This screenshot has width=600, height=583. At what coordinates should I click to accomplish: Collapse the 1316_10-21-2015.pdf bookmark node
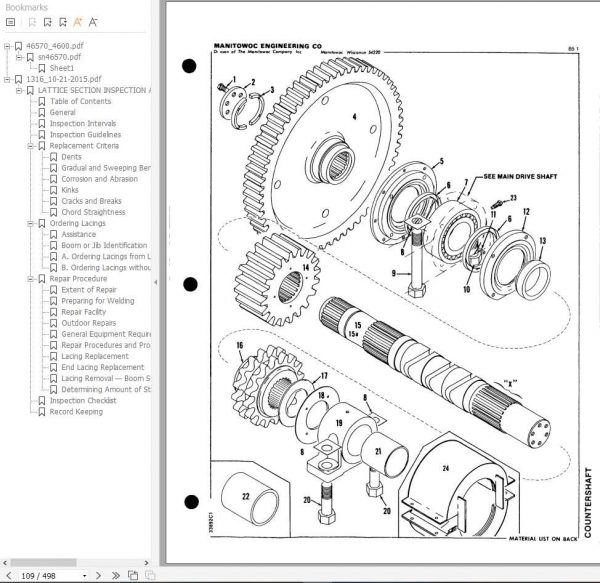(x=7, y=80)
